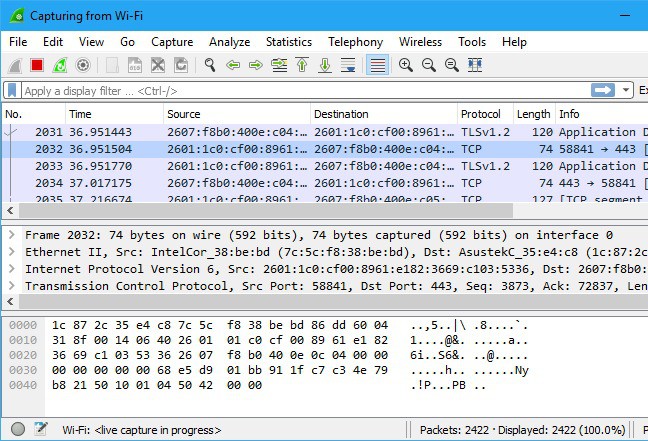Image resolution: width=648 pixels, height=441 pixels.
Task: Open the Capture menu
Action: 172,42
